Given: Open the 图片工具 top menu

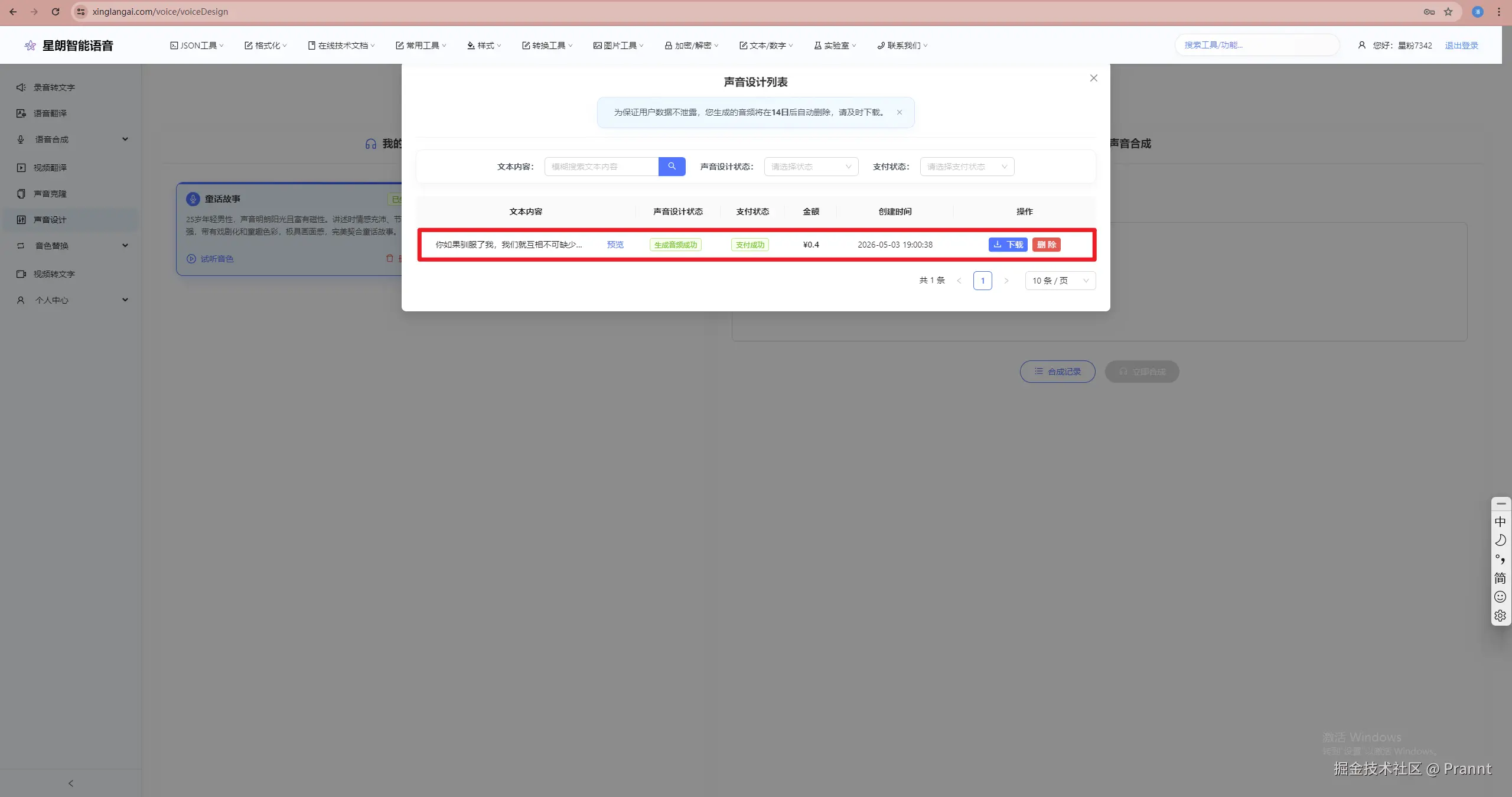Looking at the screenshot, I should point(618,45).
